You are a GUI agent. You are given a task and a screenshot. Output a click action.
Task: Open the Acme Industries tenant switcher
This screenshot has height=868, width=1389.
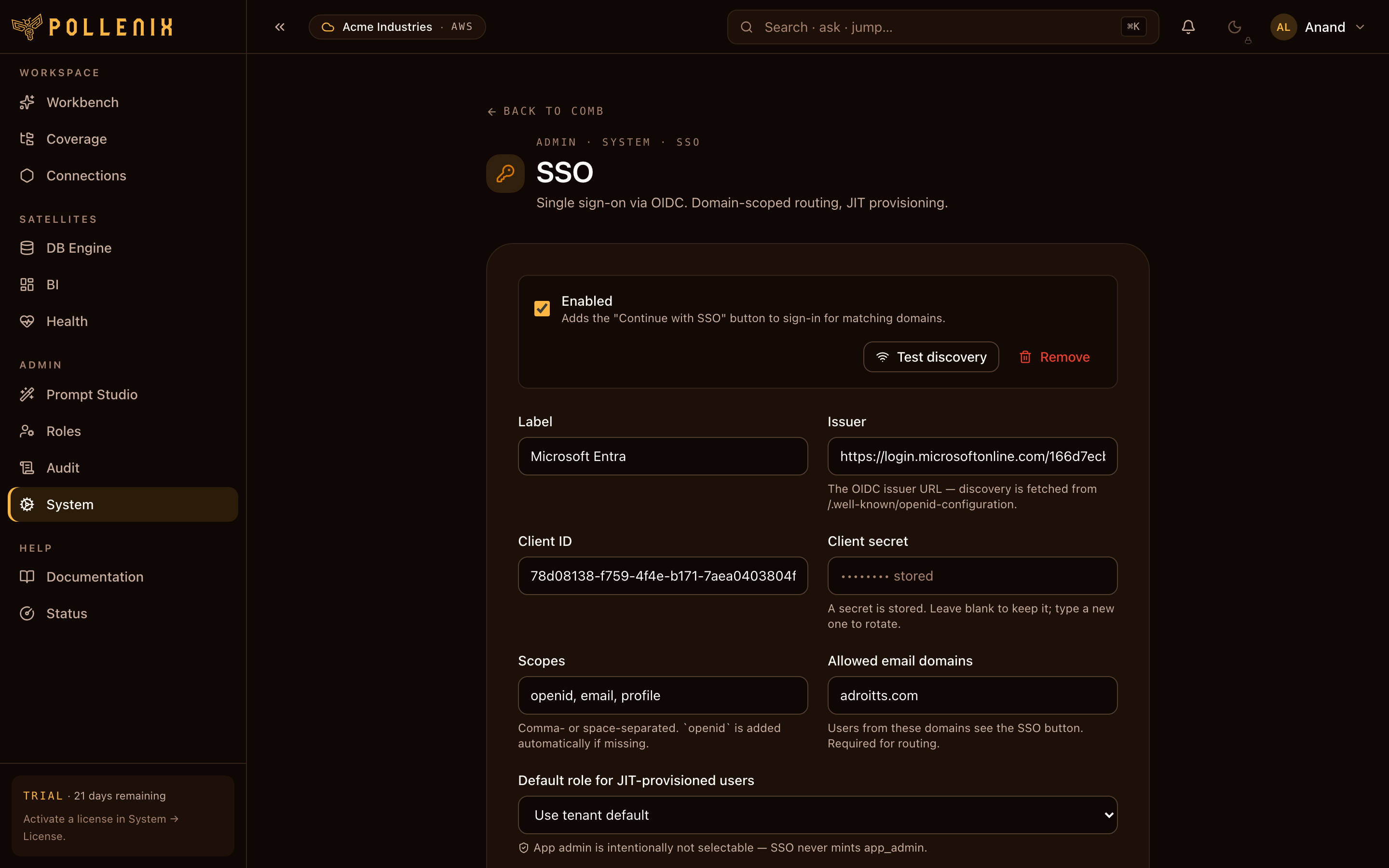point(397,27)
